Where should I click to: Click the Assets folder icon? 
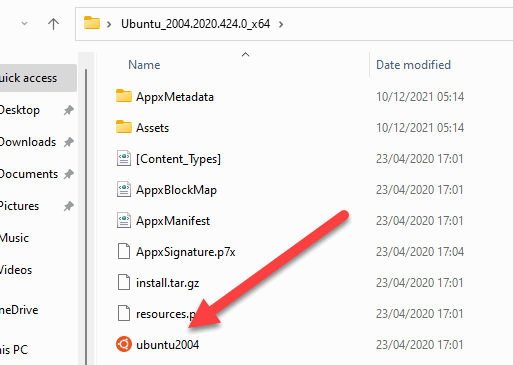(124, 127)
